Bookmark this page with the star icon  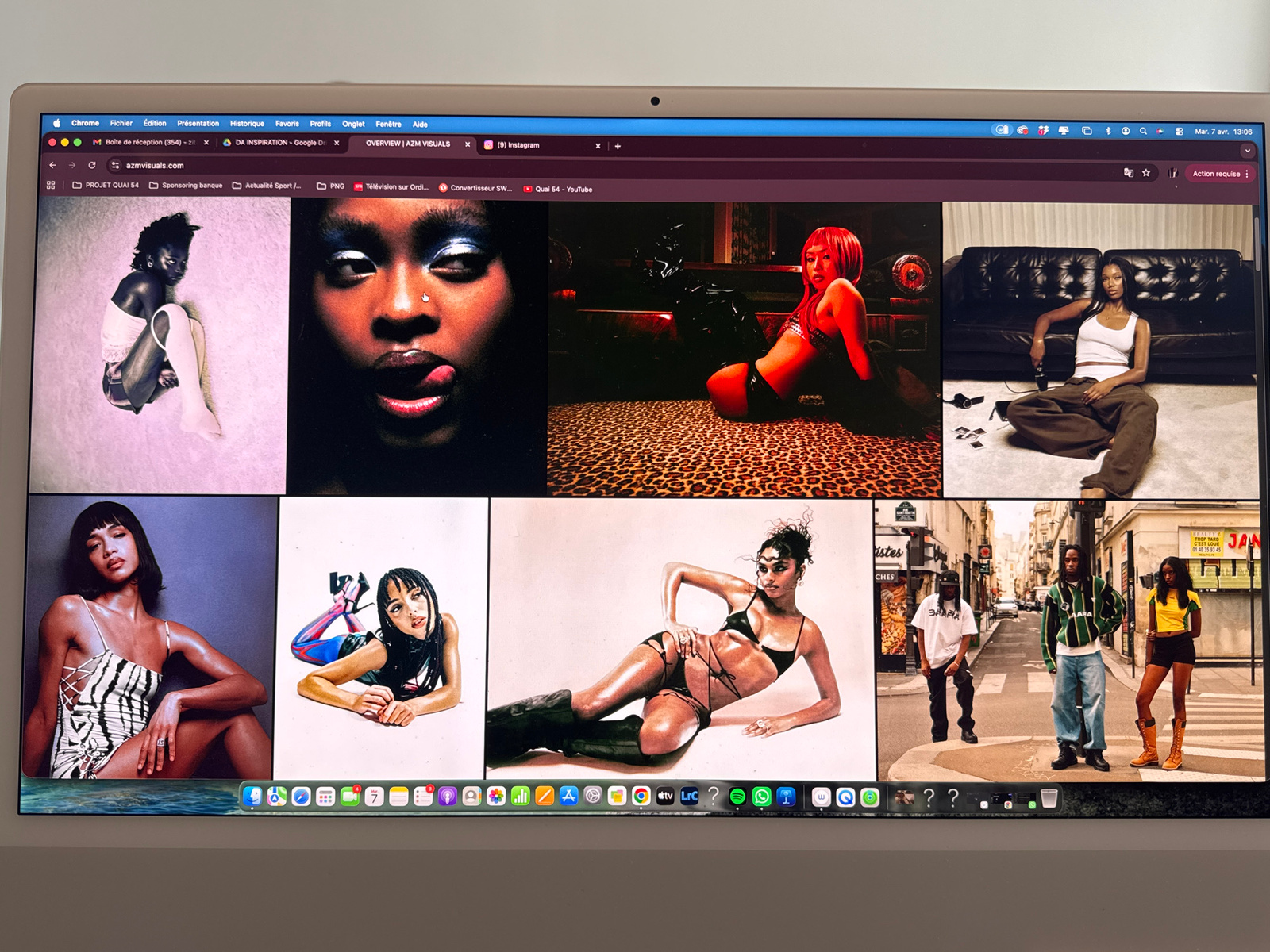pos(1146,172)
